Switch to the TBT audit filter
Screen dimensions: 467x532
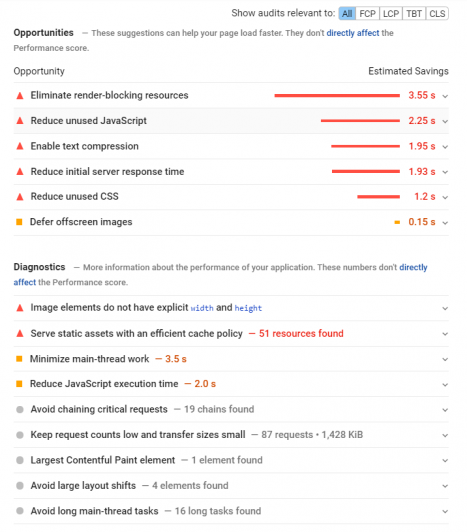[x=414, y=14]
